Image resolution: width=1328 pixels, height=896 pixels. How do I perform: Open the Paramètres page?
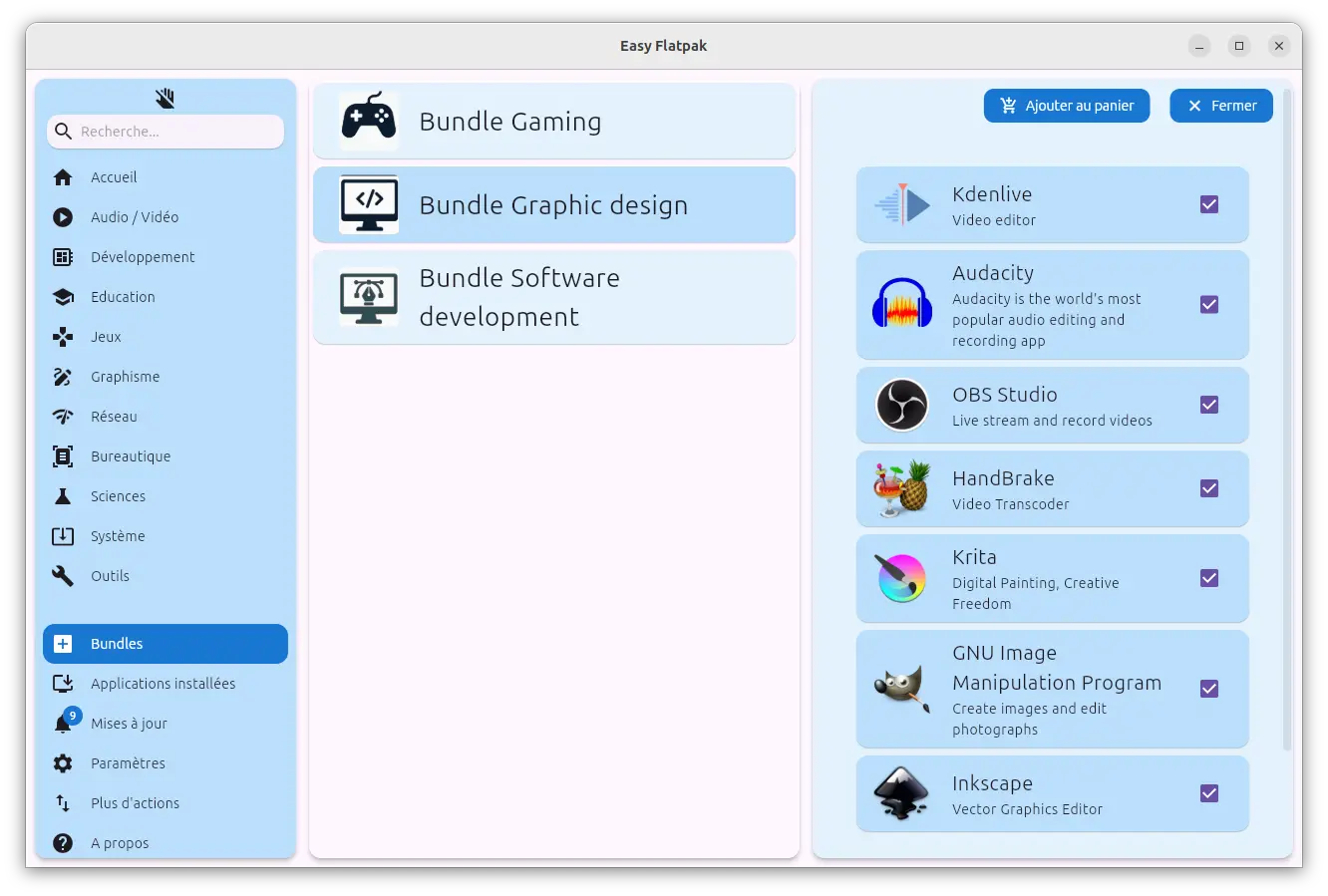(x=166, y=763)
